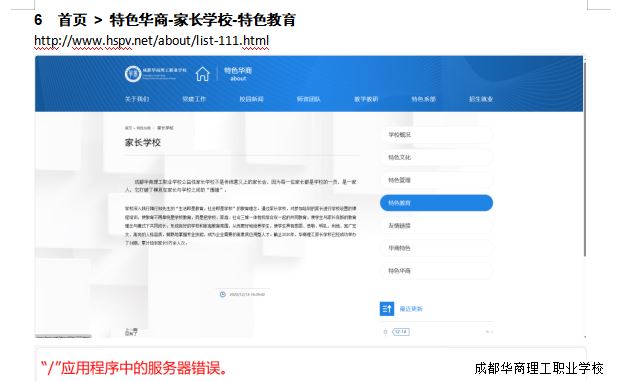Screen dimensions: 618x381
Task: Click the school name text beside the logo
Action: pos(164,73)
